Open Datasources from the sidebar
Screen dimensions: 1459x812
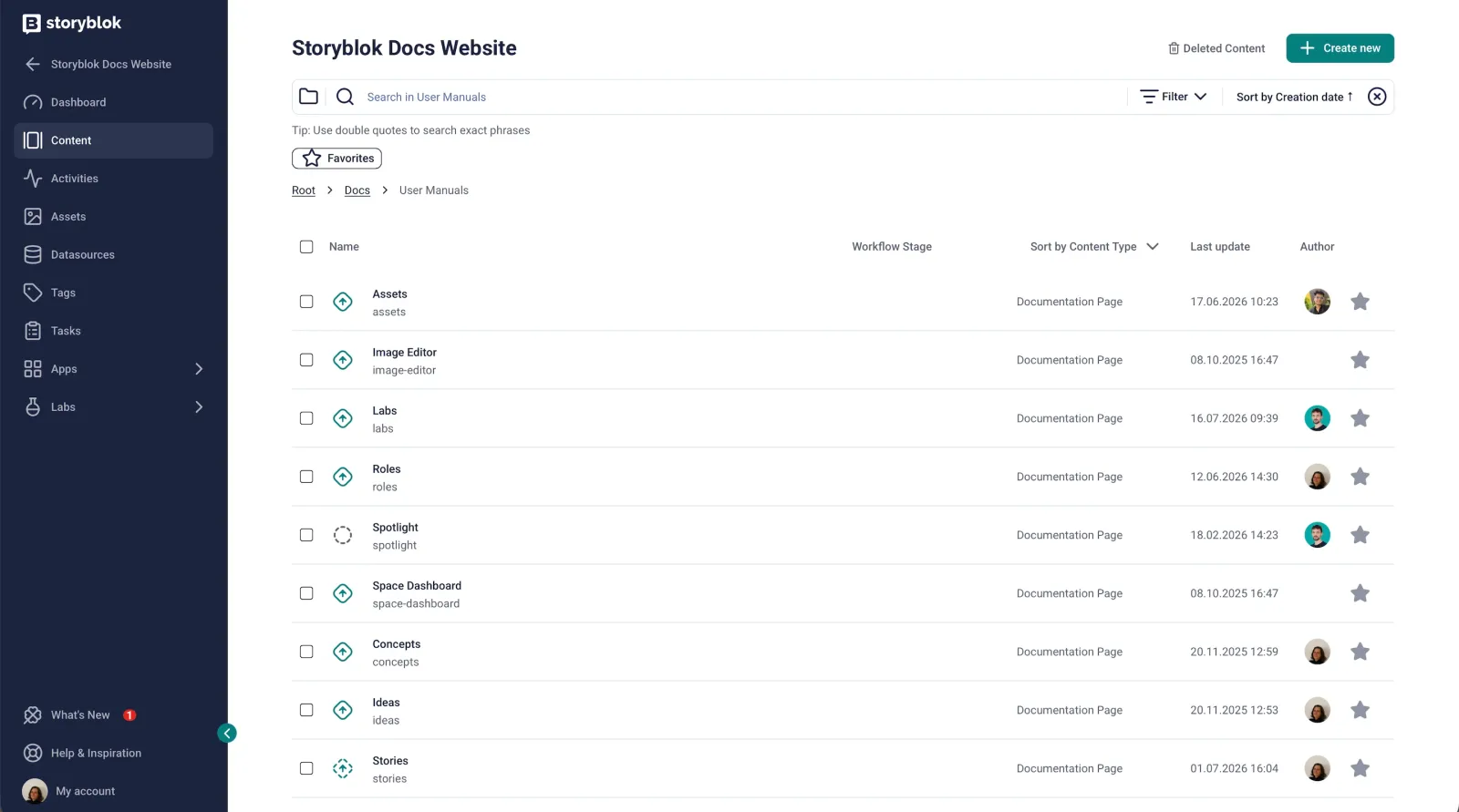coord(114,255)
